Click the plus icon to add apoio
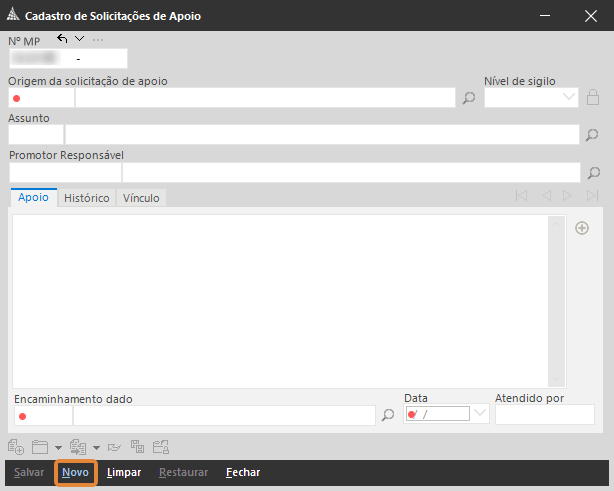The width and height of the screenshot is (614, 491). [x=582, y=228]
